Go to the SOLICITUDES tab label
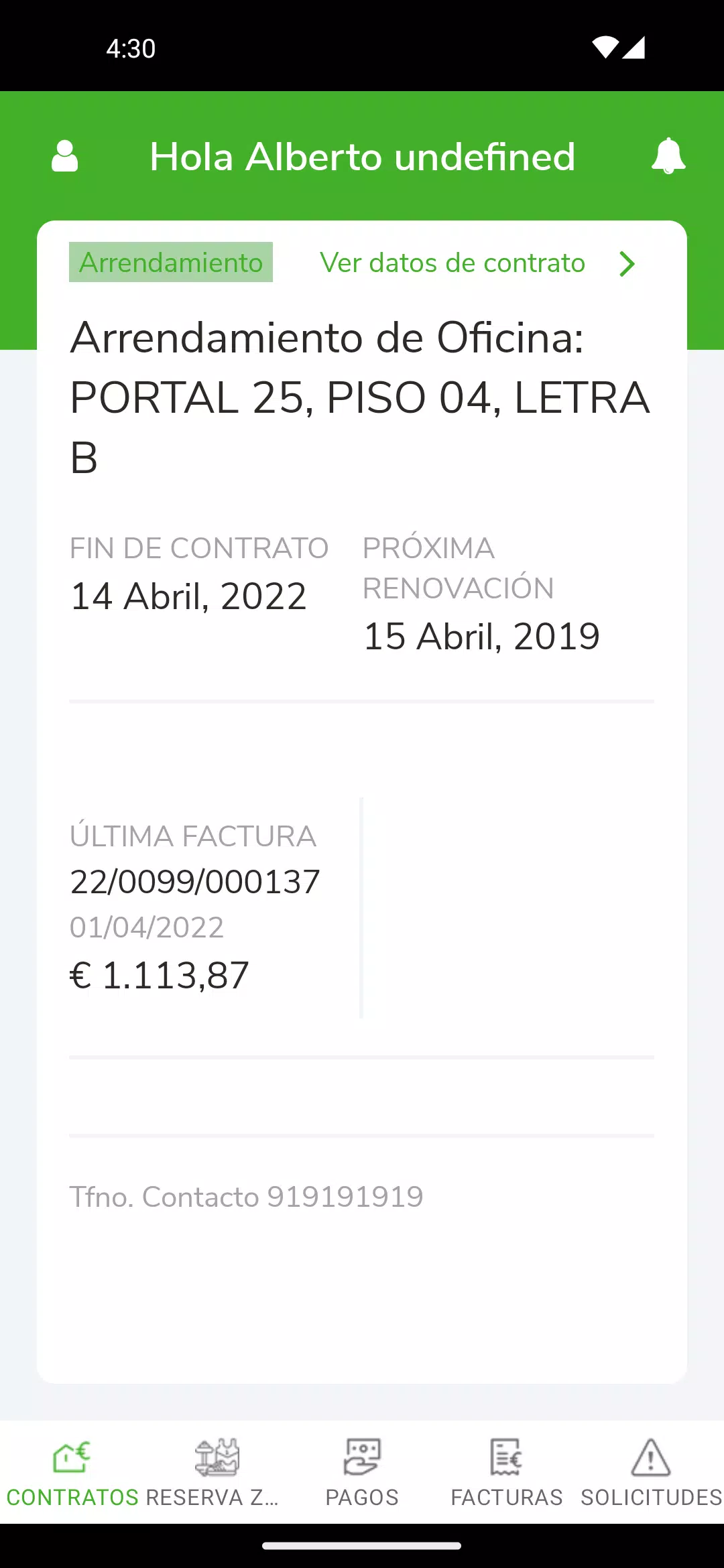The height and width of the screenshot is (1568, 724). [652, 1497]
